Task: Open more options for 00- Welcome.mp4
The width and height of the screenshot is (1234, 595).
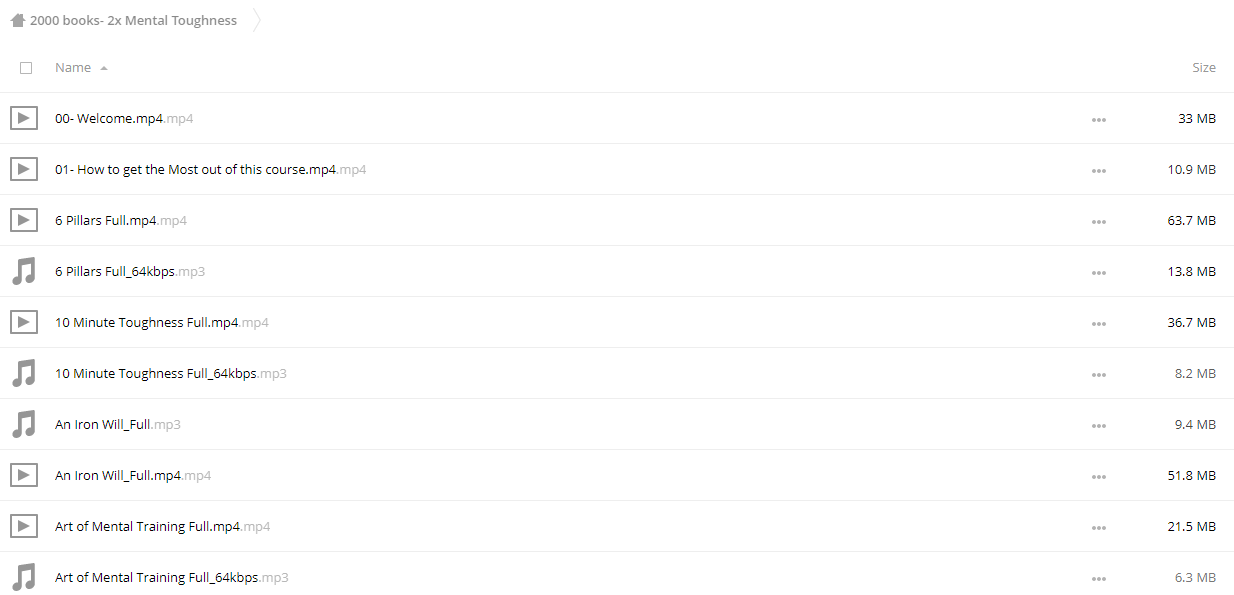Action: 1099,119
